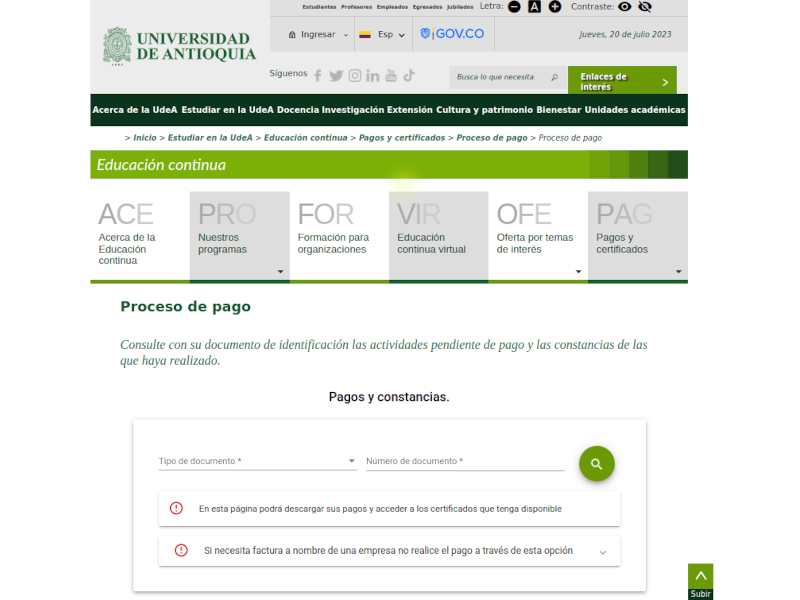Open the Jubilados profile link
Viewport: 800px width, 600px height.
[460, 7]
